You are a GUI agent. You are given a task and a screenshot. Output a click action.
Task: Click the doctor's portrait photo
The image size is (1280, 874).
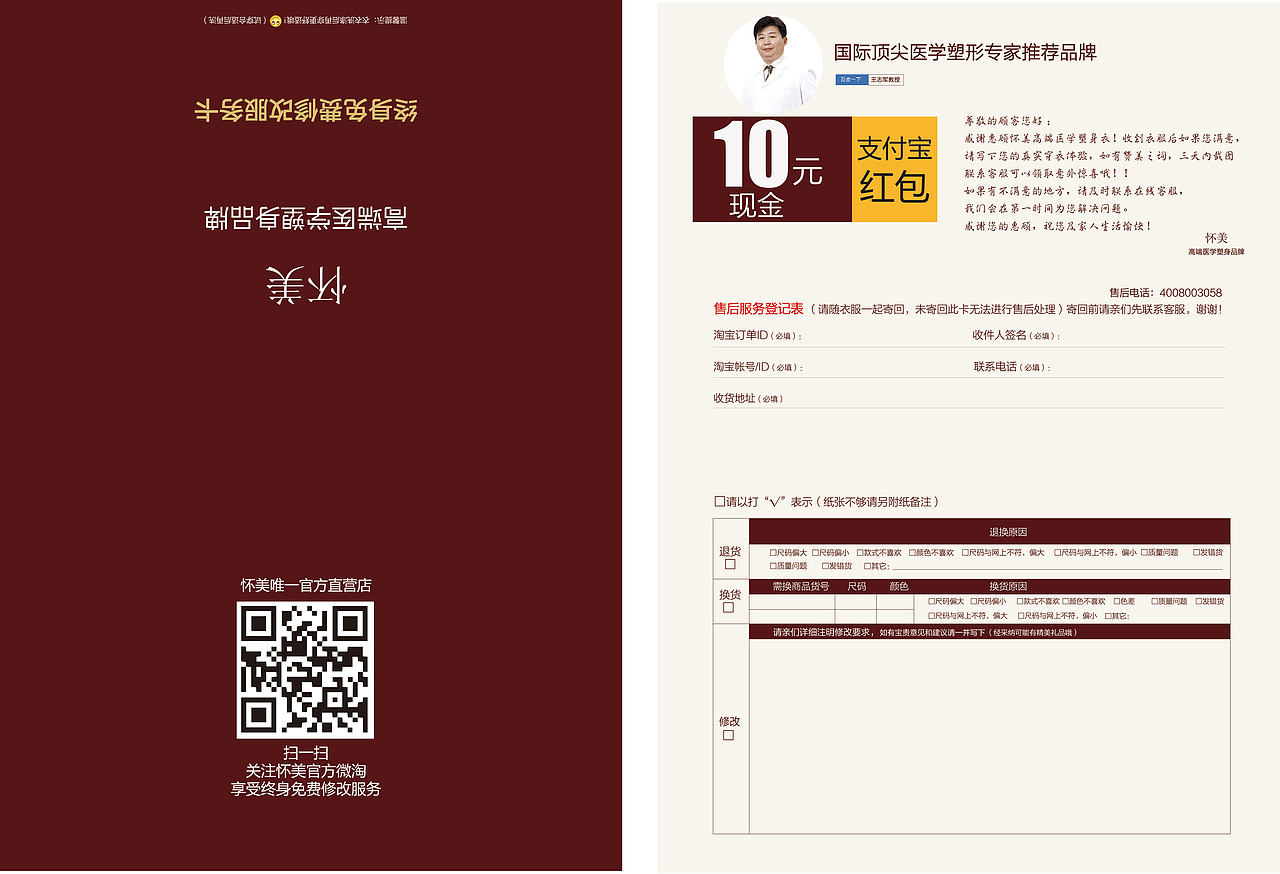point(769,58)
